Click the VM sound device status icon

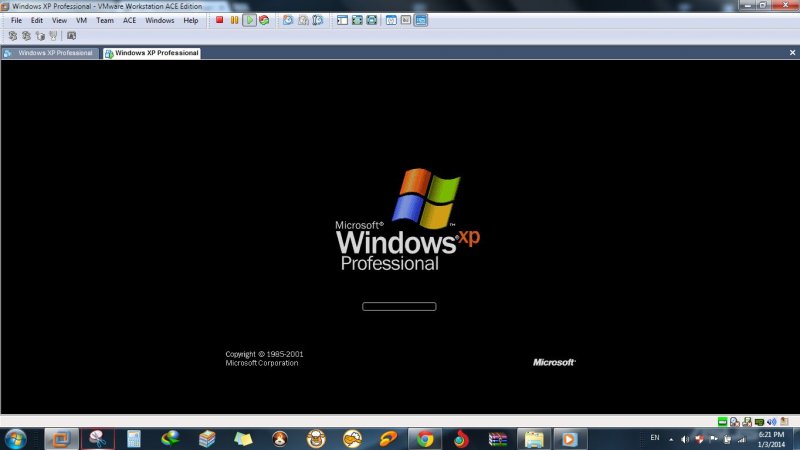771,421
